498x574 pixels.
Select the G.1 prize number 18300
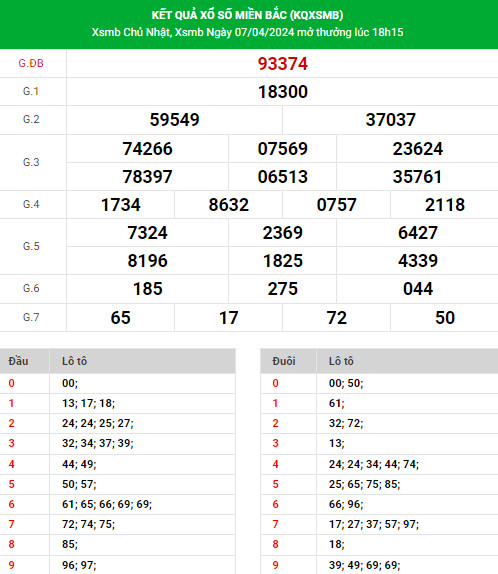[x=282, y=92]
